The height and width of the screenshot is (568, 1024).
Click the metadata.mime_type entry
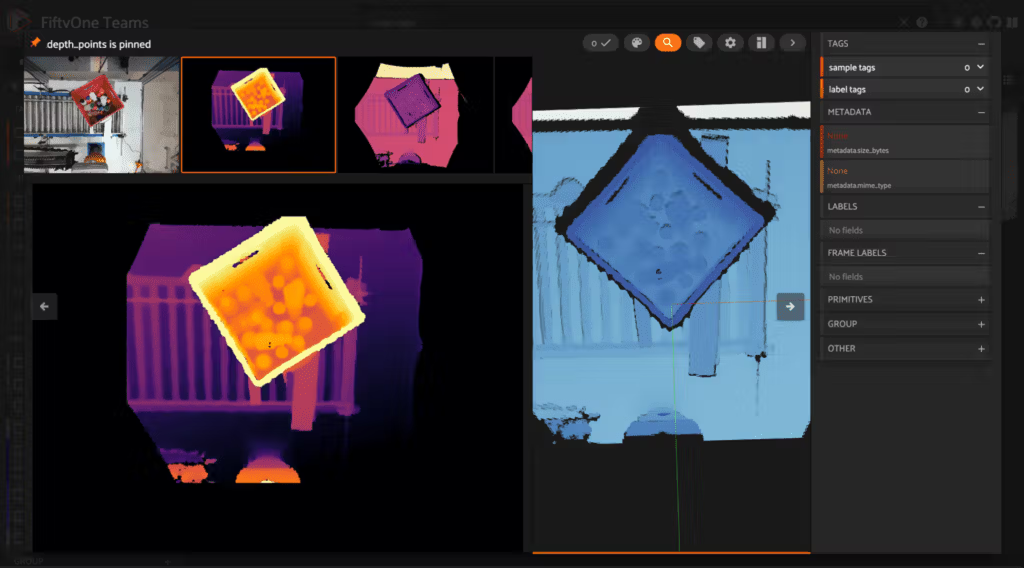pyautogui.click(x=905, y=177)
